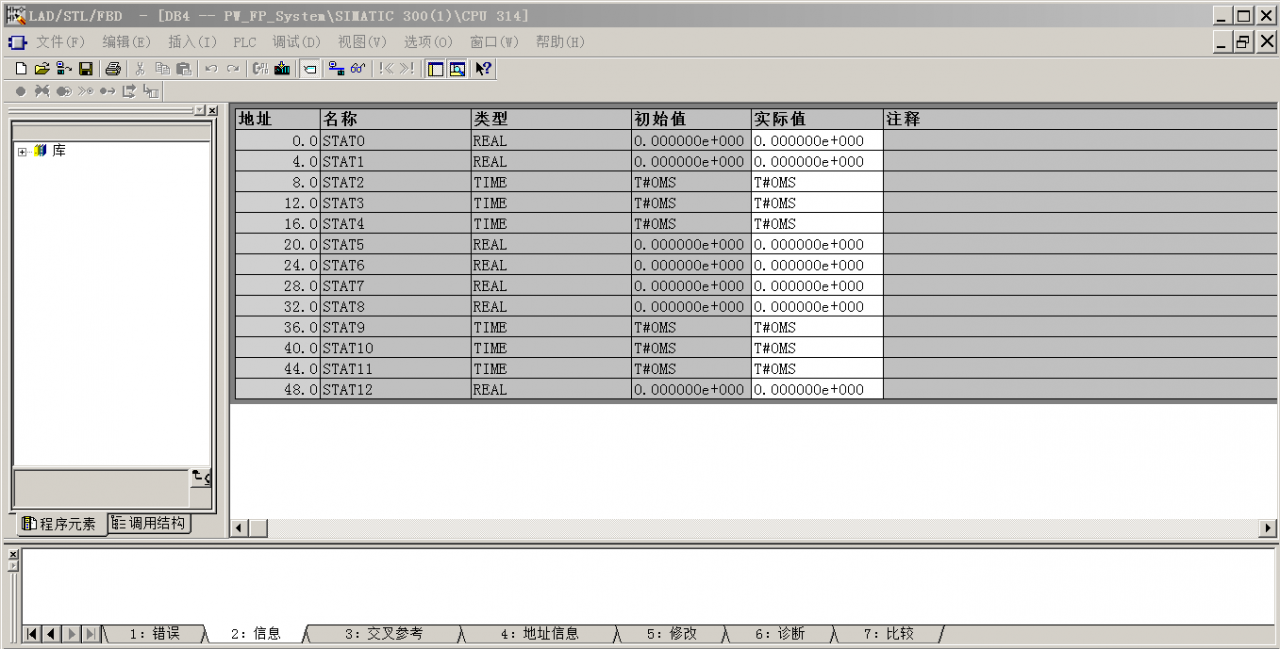
Task: Click the execute next statement icon
Action: click(x=129, y=91)
